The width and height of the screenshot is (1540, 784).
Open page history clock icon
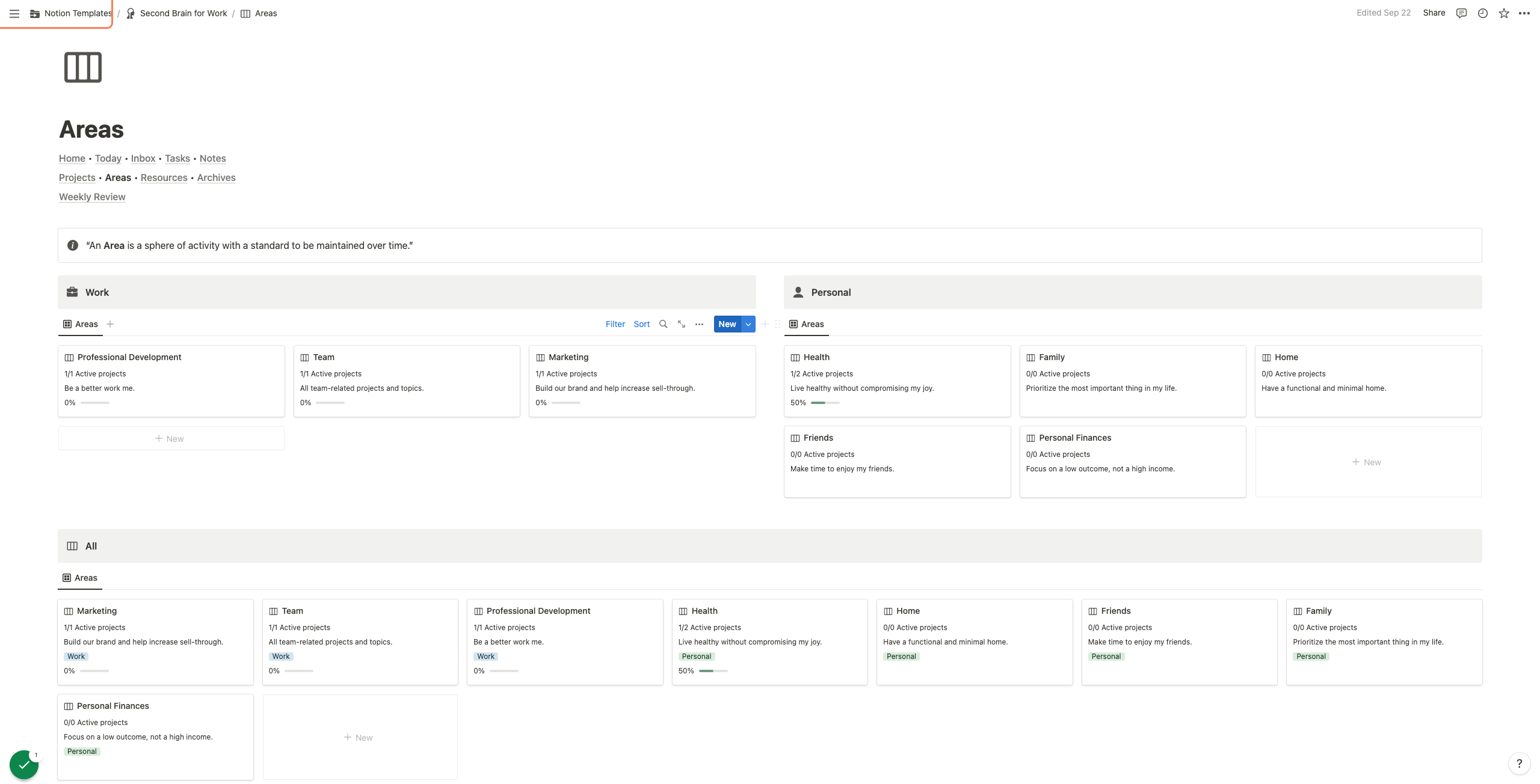pos(1483,13)
